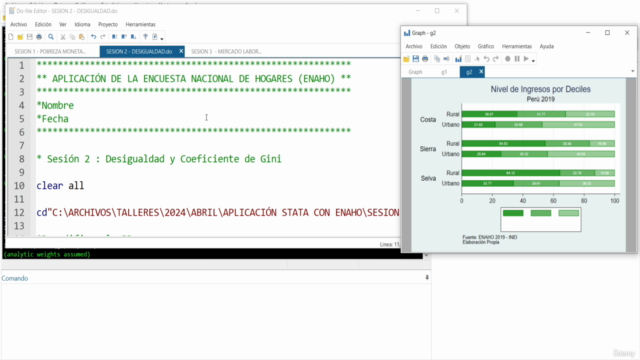Toggle bookmark icon in Do-file Editor toolbar
Viewport: 640px width, 360px height.
115,37
